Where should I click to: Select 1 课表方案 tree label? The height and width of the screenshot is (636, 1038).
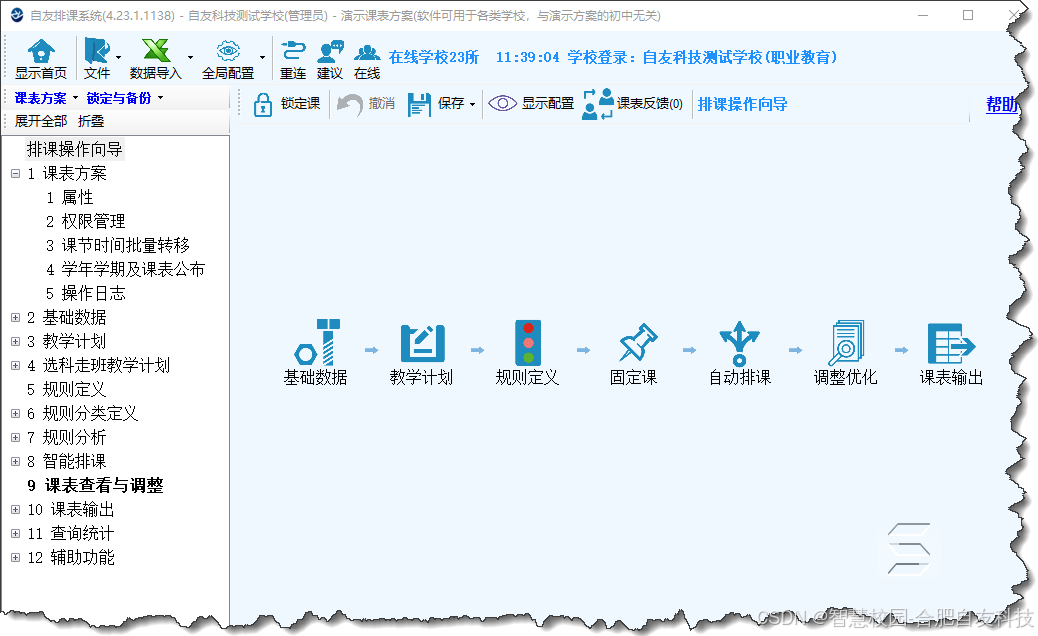tap(67, 173)
